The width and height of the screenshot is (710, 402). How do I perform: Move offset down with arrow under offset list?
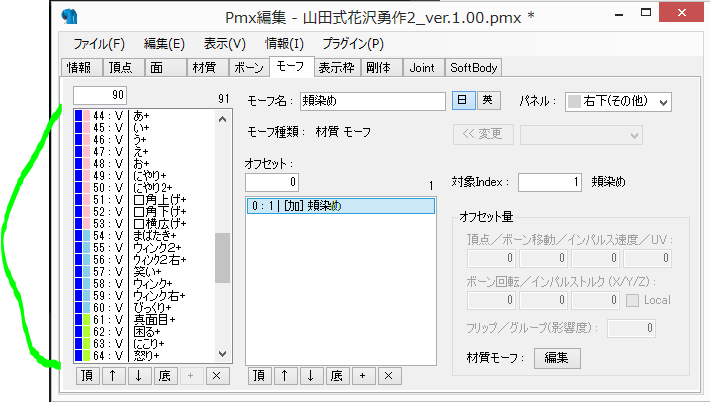311,376
